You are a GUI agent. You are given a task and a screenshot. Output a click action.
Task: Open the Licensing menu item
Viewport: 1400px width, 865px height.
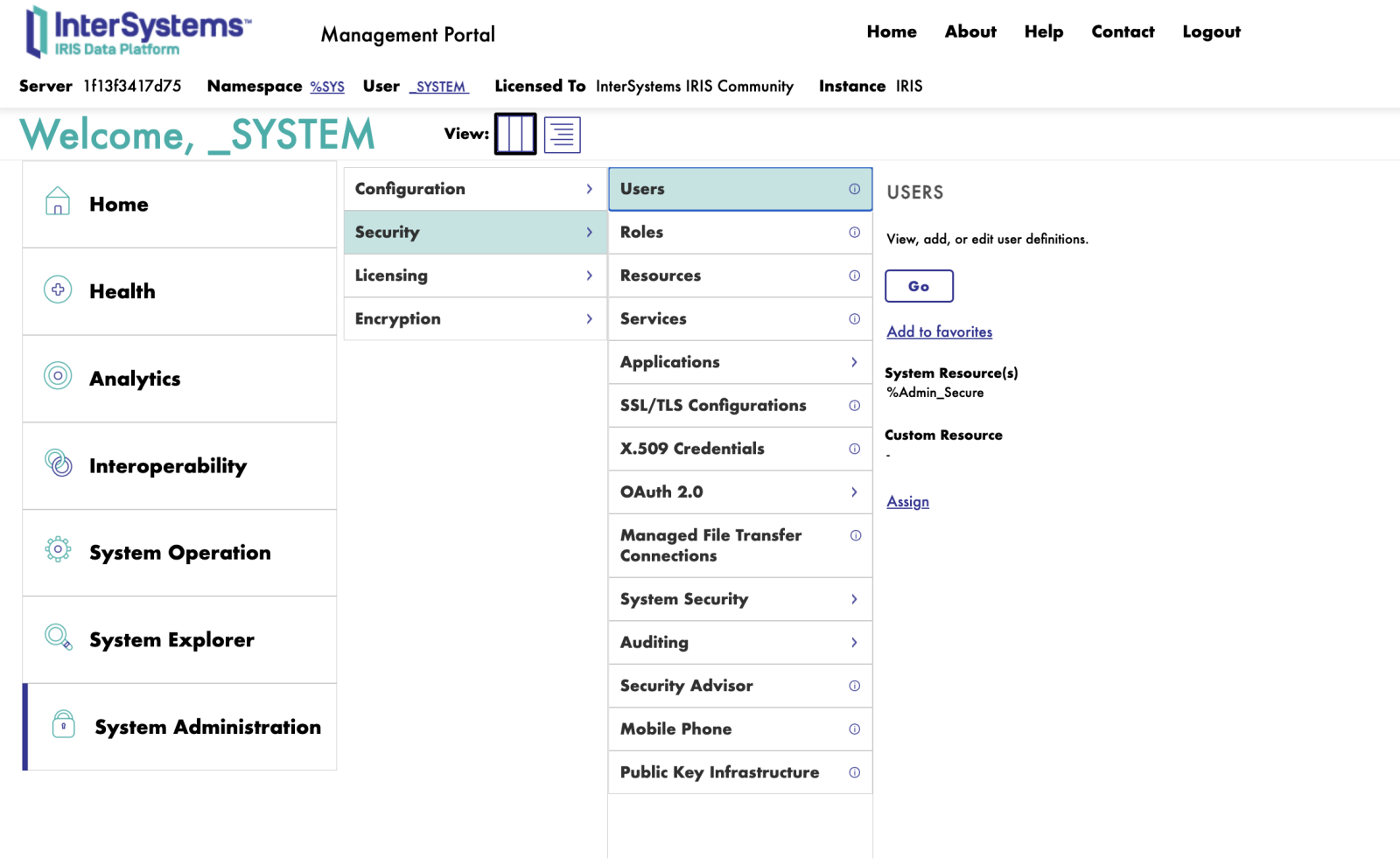[391, 276]
